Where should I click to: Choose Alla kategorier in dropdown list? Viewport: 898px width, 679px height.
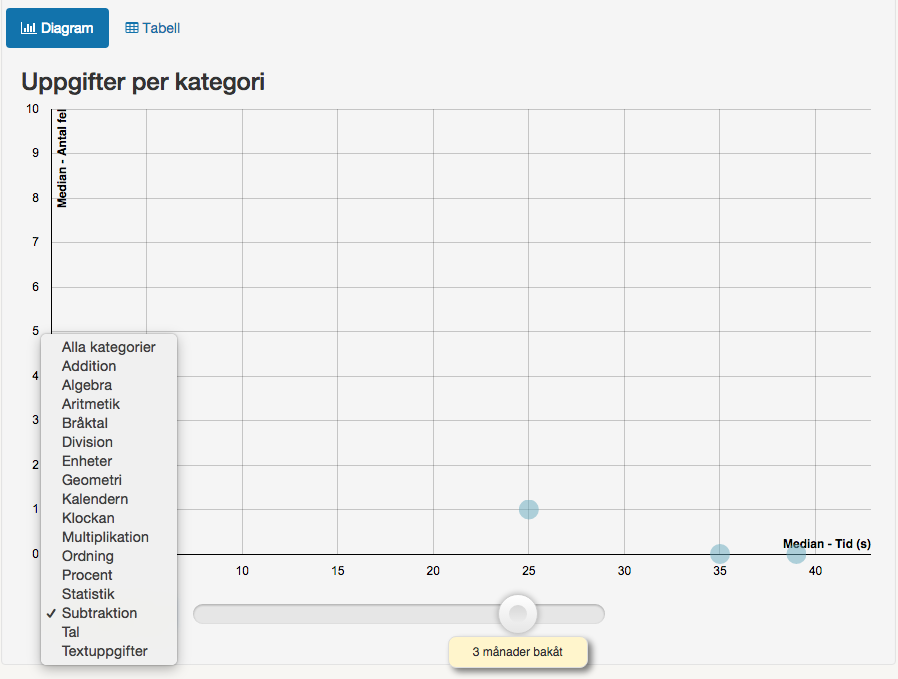tap(109, 347)
